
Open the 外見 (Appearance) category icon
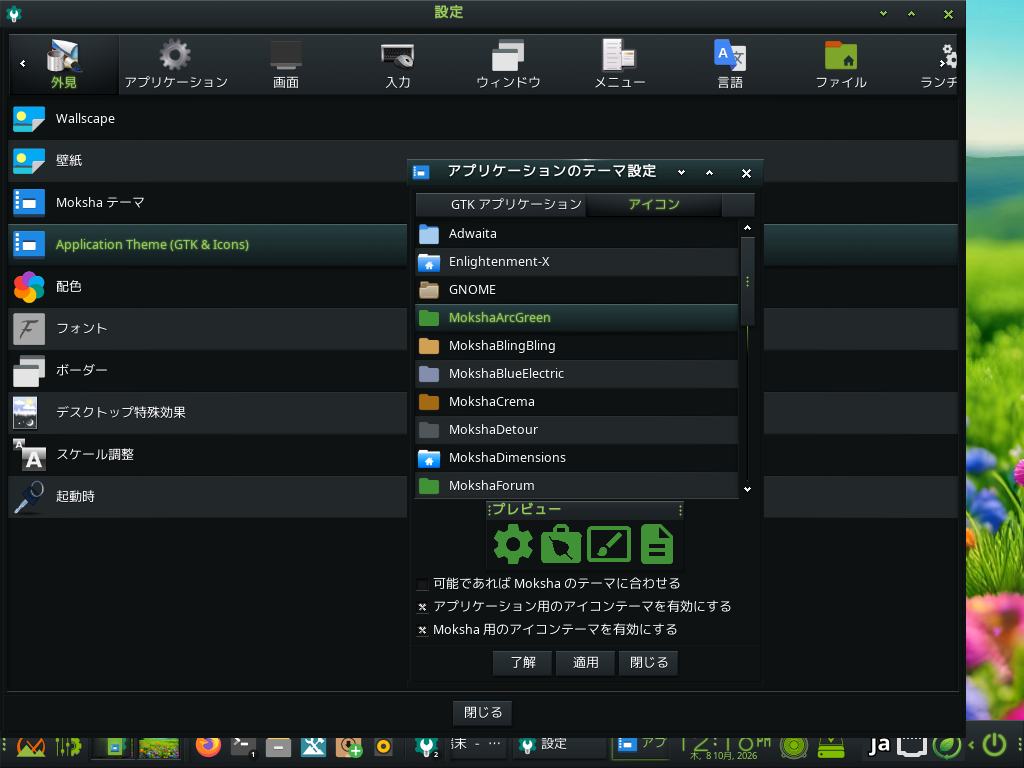click(64, 64)
